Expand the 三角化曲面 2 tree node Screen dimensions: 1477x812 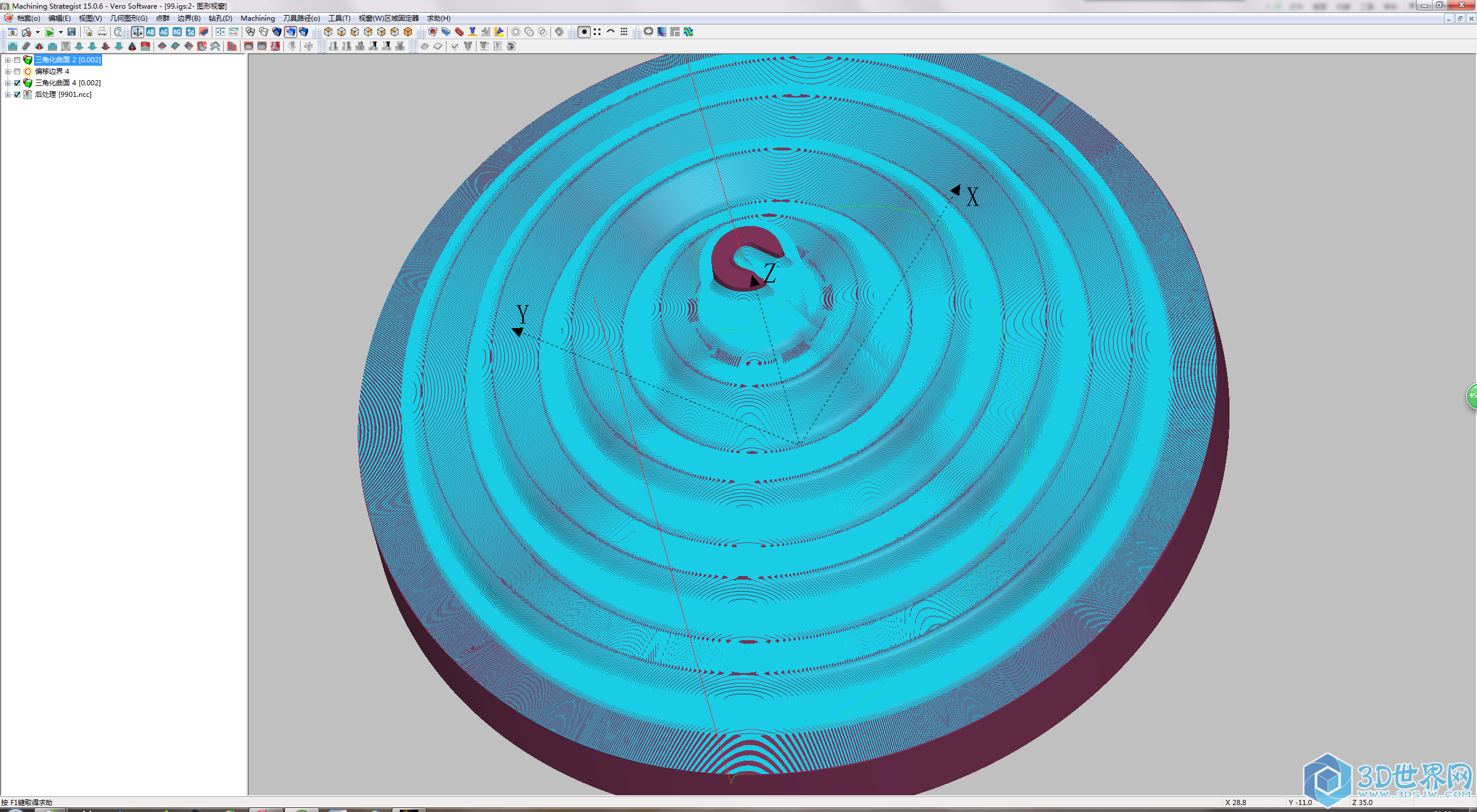point(8,60)
